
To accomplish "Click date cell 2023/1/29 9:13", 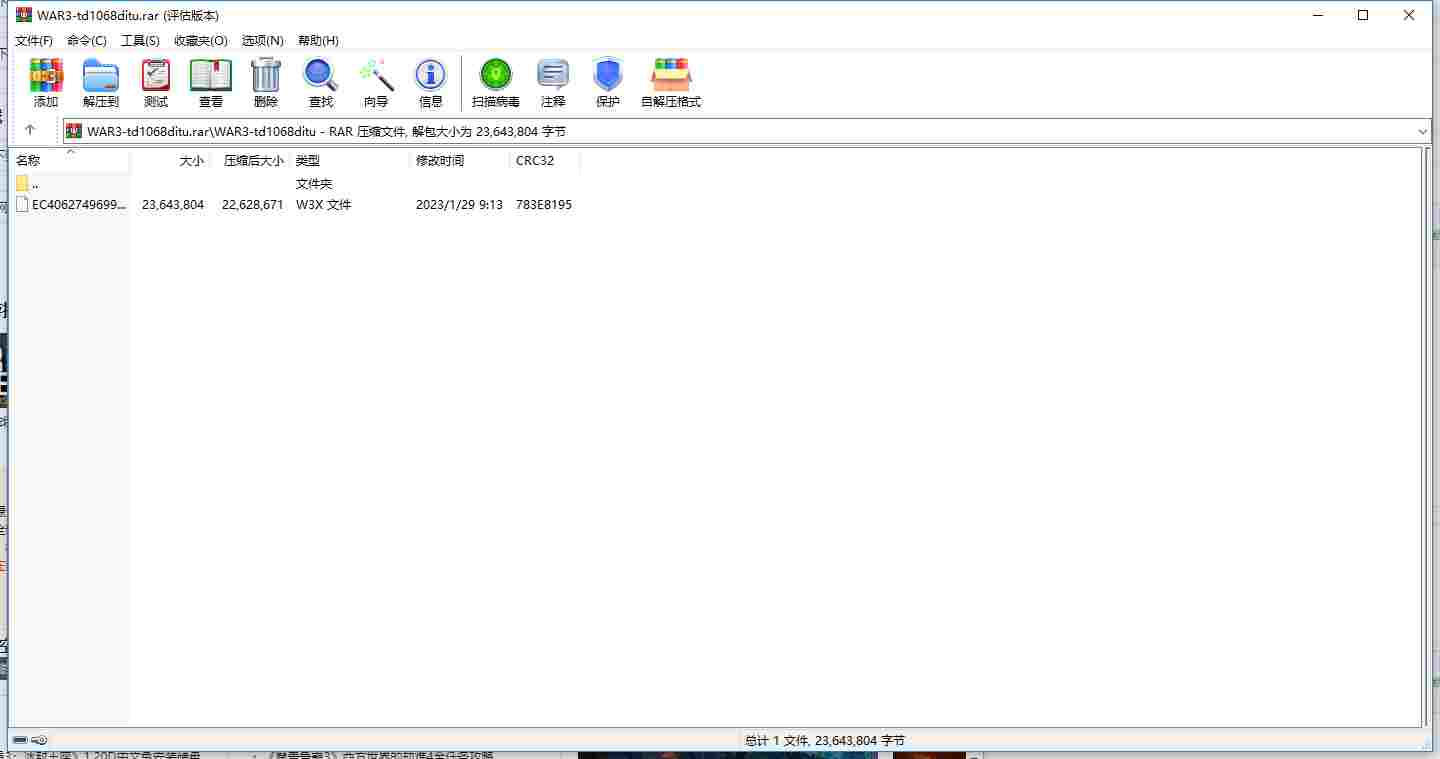I will [x=459, y=204].
